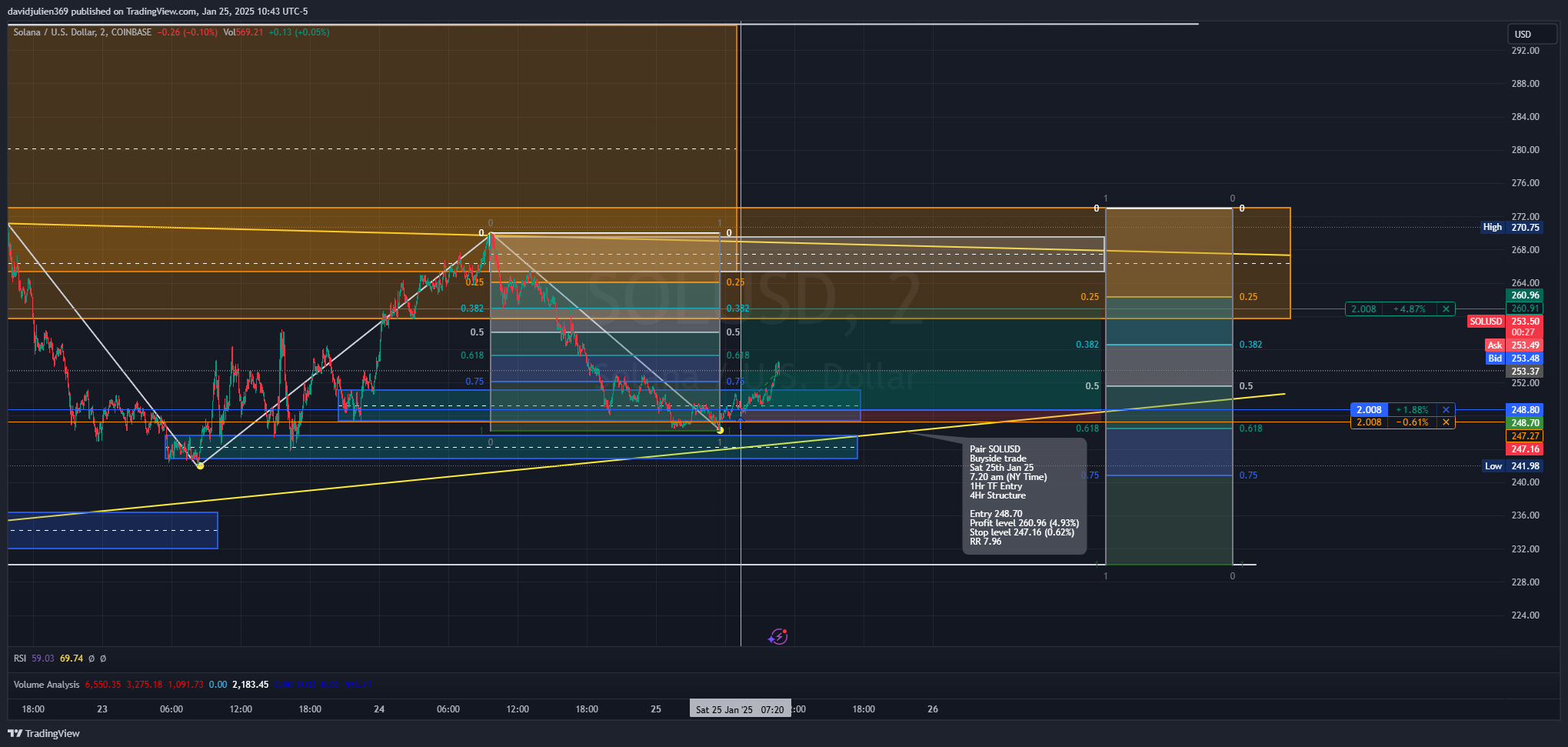
Task: Click the Sat 25 Jan '25 07:20 time label
Action: tap(740, 709)
